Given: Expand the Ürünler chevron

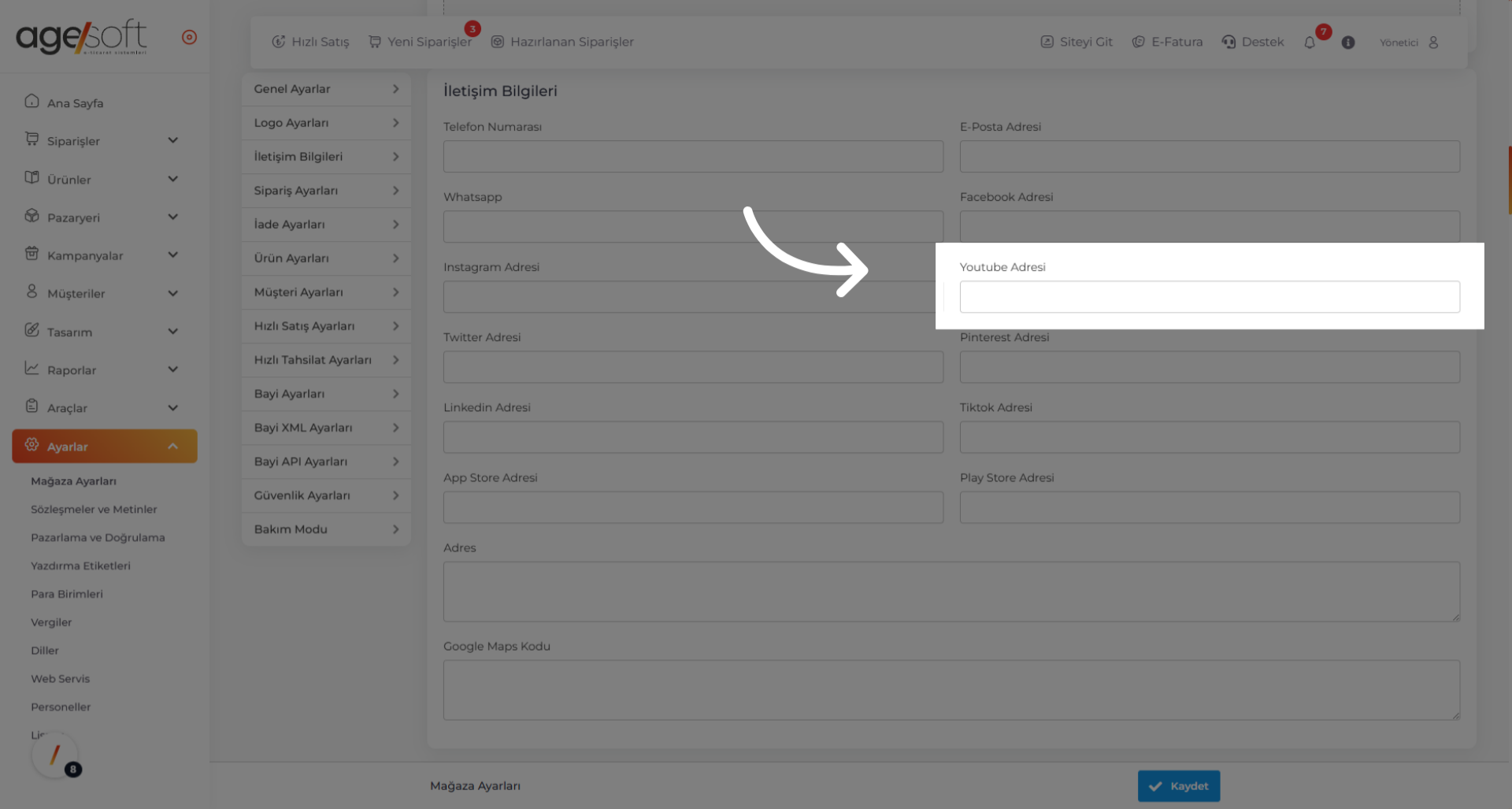Looking at the screenshot, I should [173, 179].
